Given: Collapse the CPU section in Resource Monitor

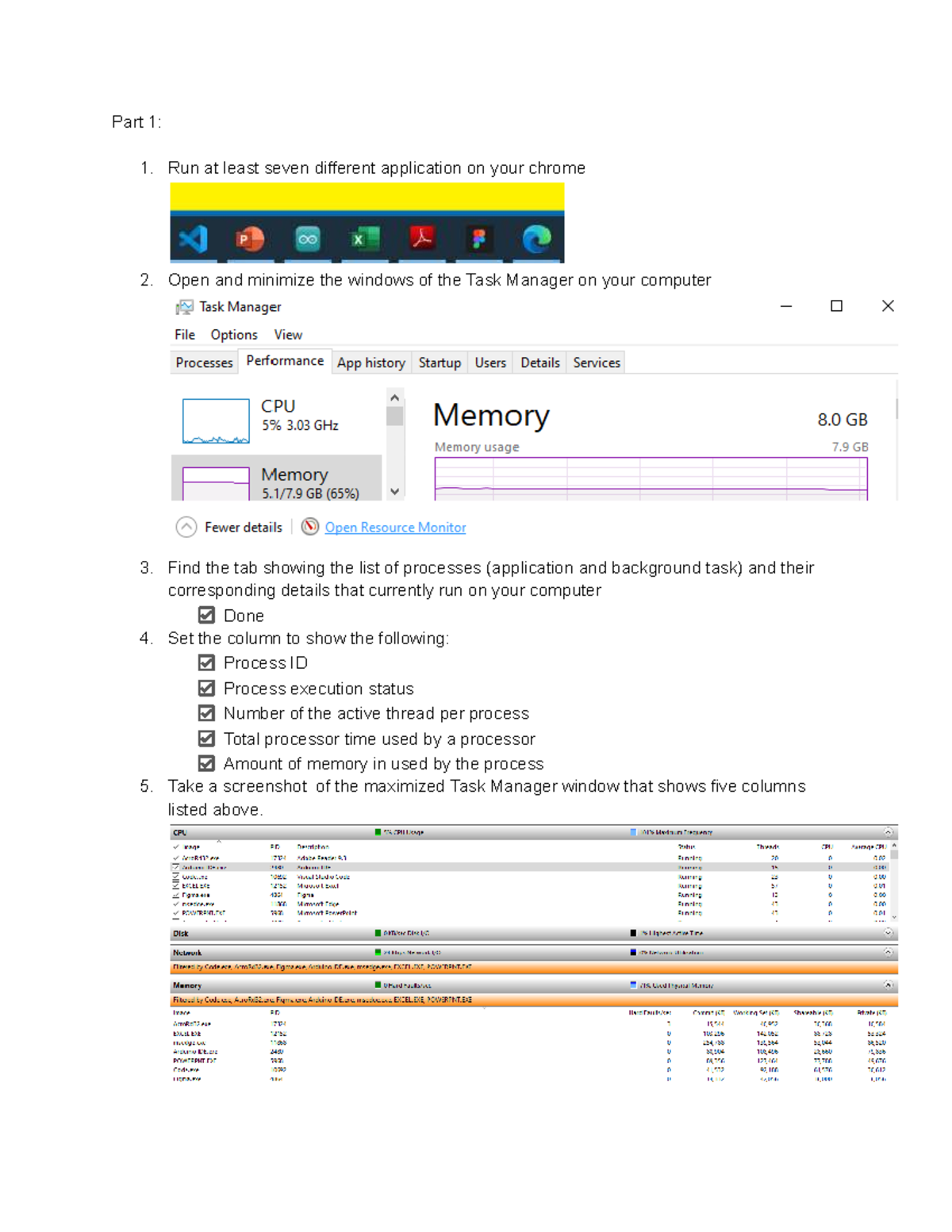Looking at the screenshot, I should click(x=886, y=832).
